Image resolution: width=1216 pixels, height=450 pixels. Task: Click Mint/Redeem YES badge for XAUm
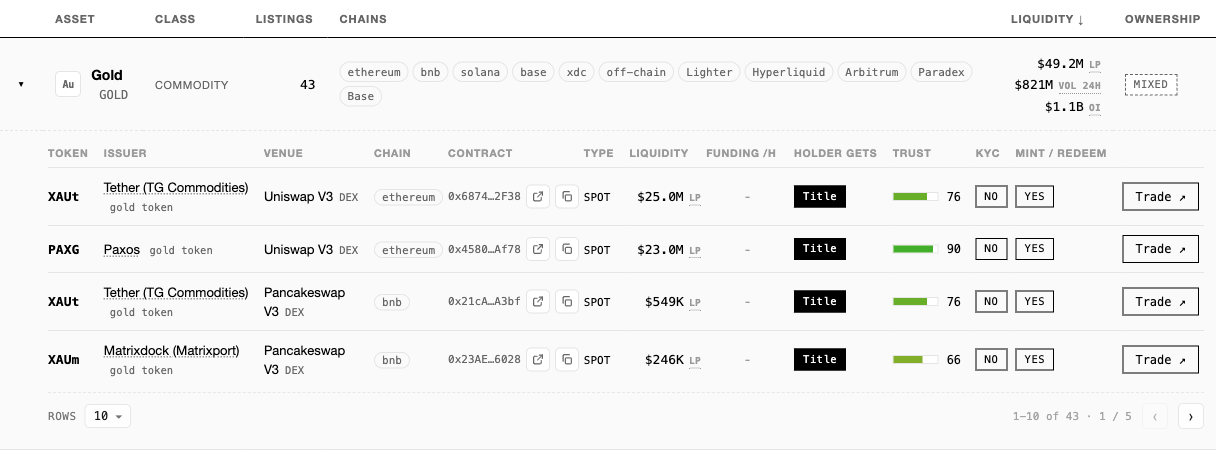click(x=1034, y=360)
